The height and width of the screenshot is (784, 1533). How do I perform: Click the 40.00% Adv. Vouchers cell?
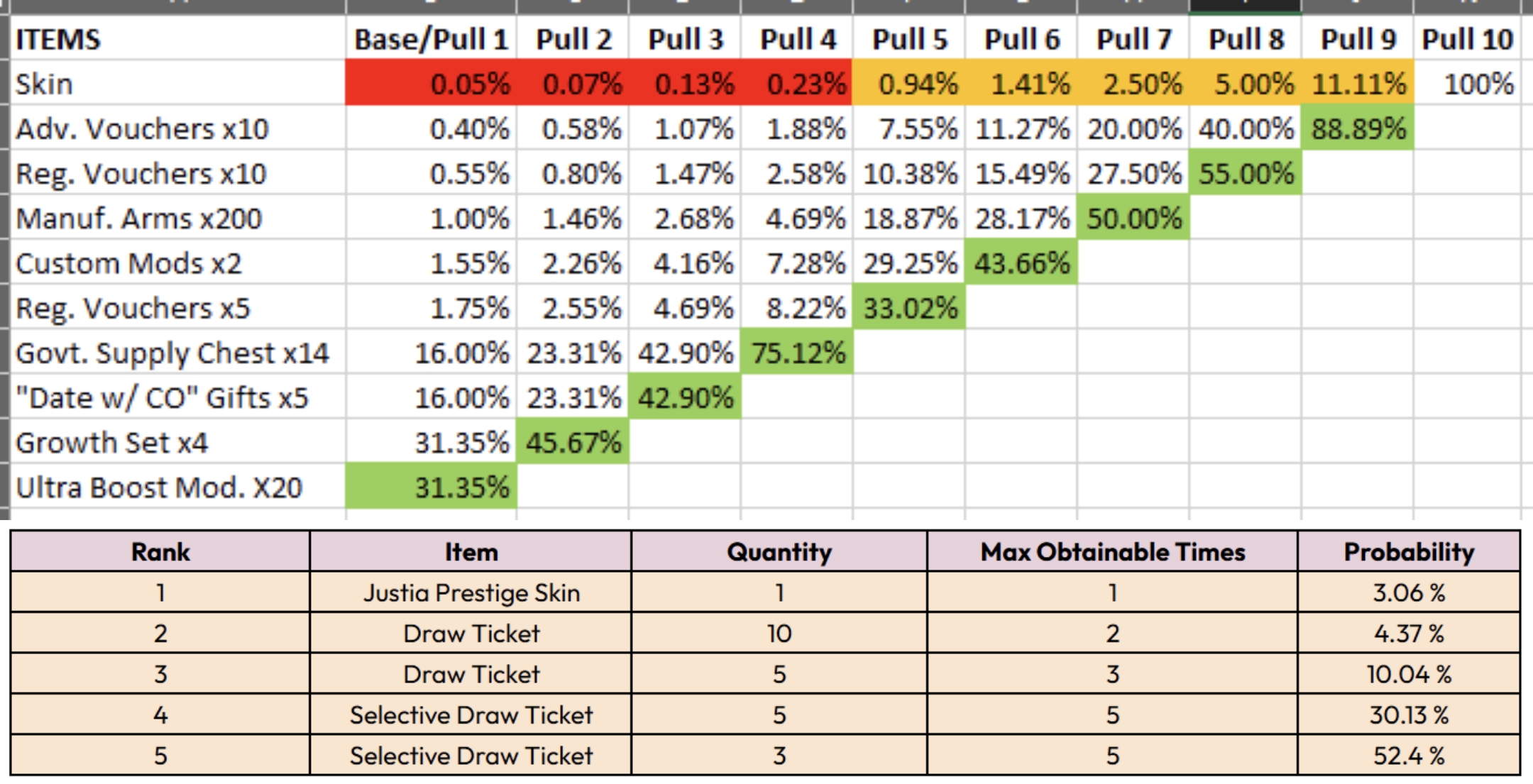pos(1246,128)
